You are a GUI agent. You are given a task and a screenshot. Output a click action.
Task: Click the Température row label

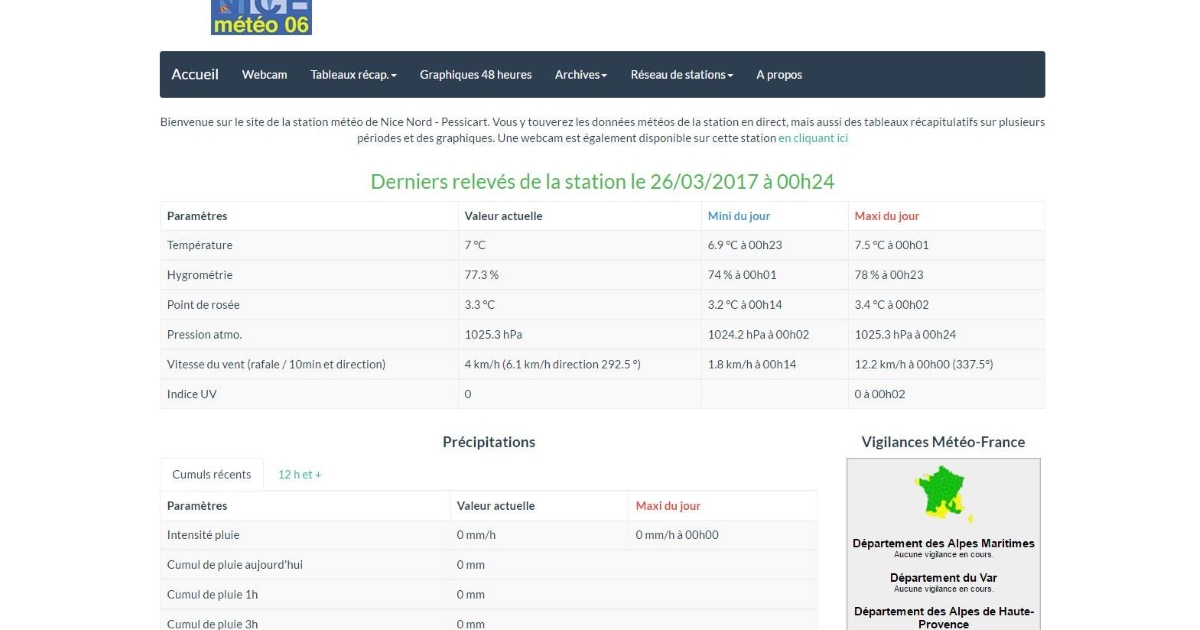(x=200, y=245)
